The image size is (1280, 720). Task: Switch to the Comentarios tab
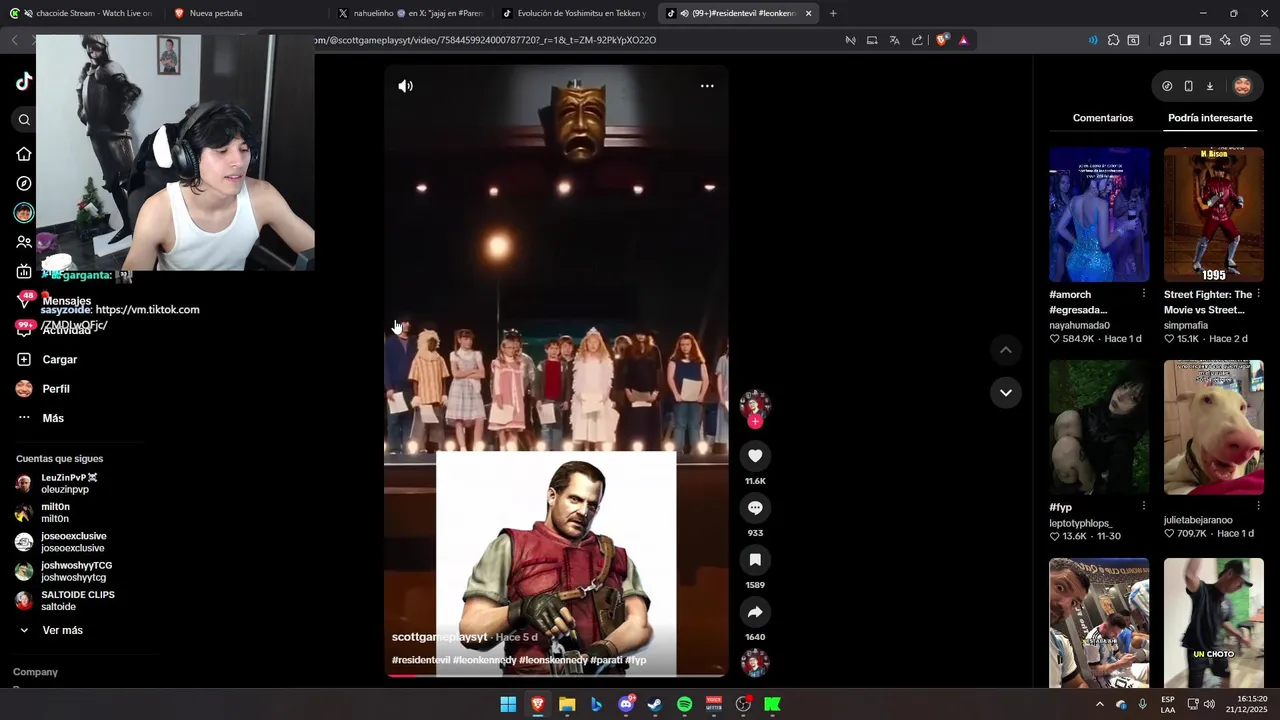1103,118
